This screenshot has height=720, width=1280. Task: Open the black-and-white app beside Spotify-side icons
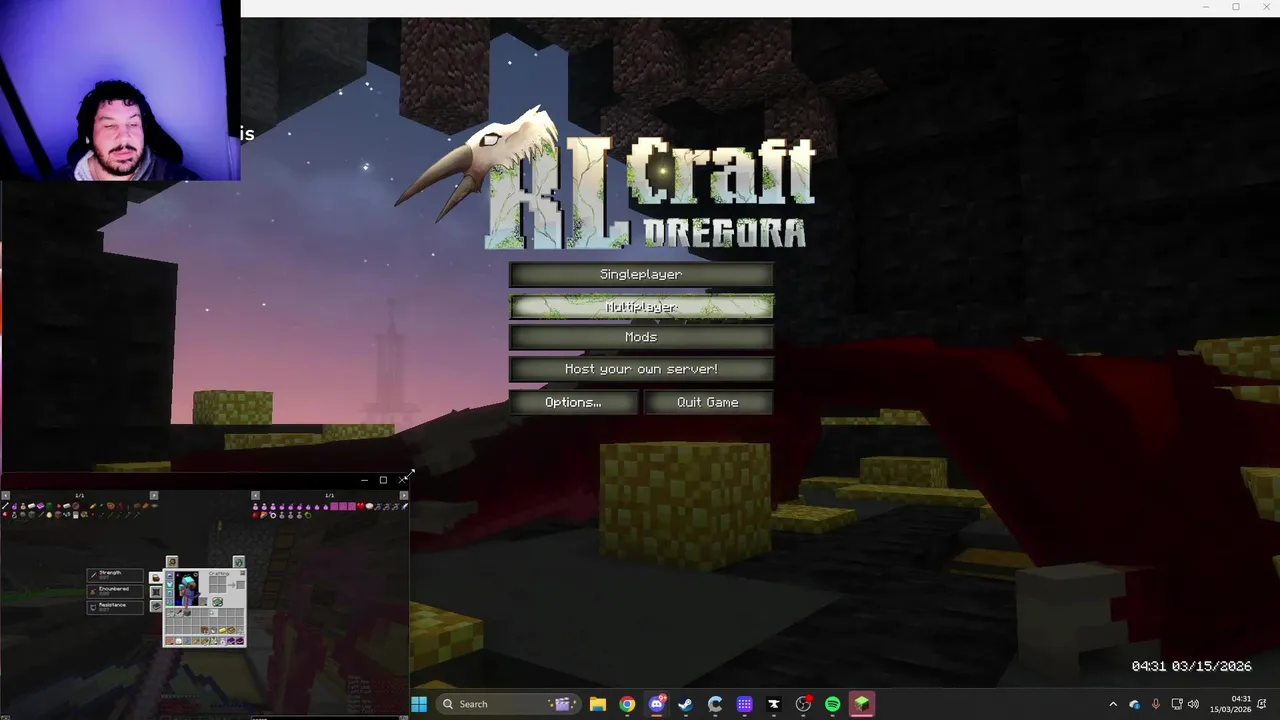pos(774,704)
